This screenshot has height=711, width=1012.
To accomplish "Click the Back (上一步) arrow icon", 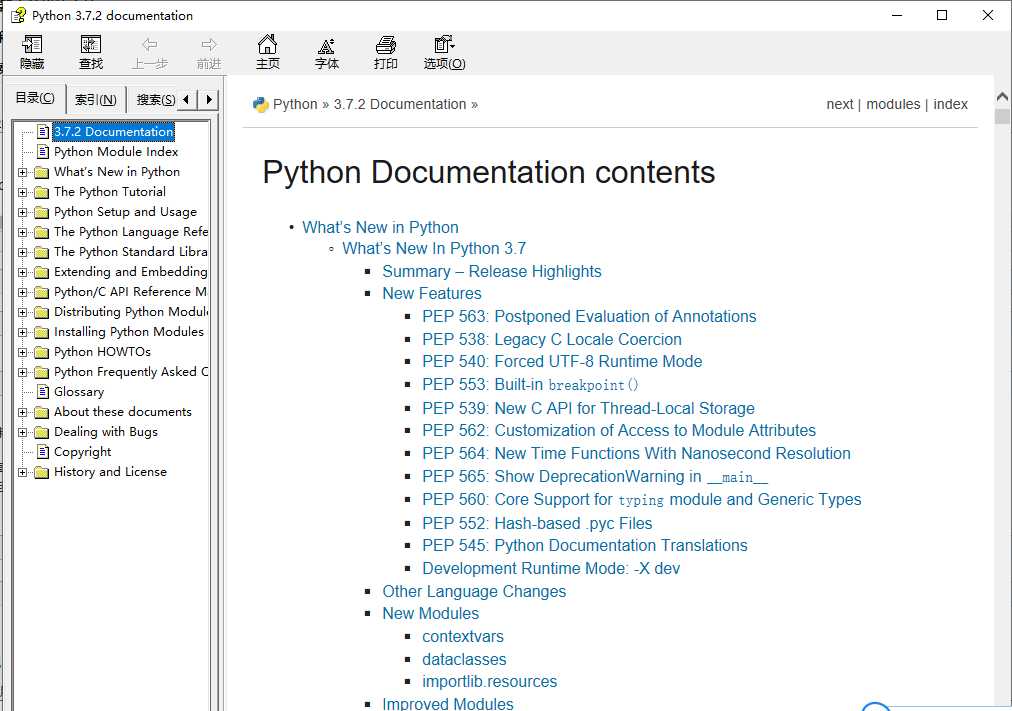I will (150, 45).
